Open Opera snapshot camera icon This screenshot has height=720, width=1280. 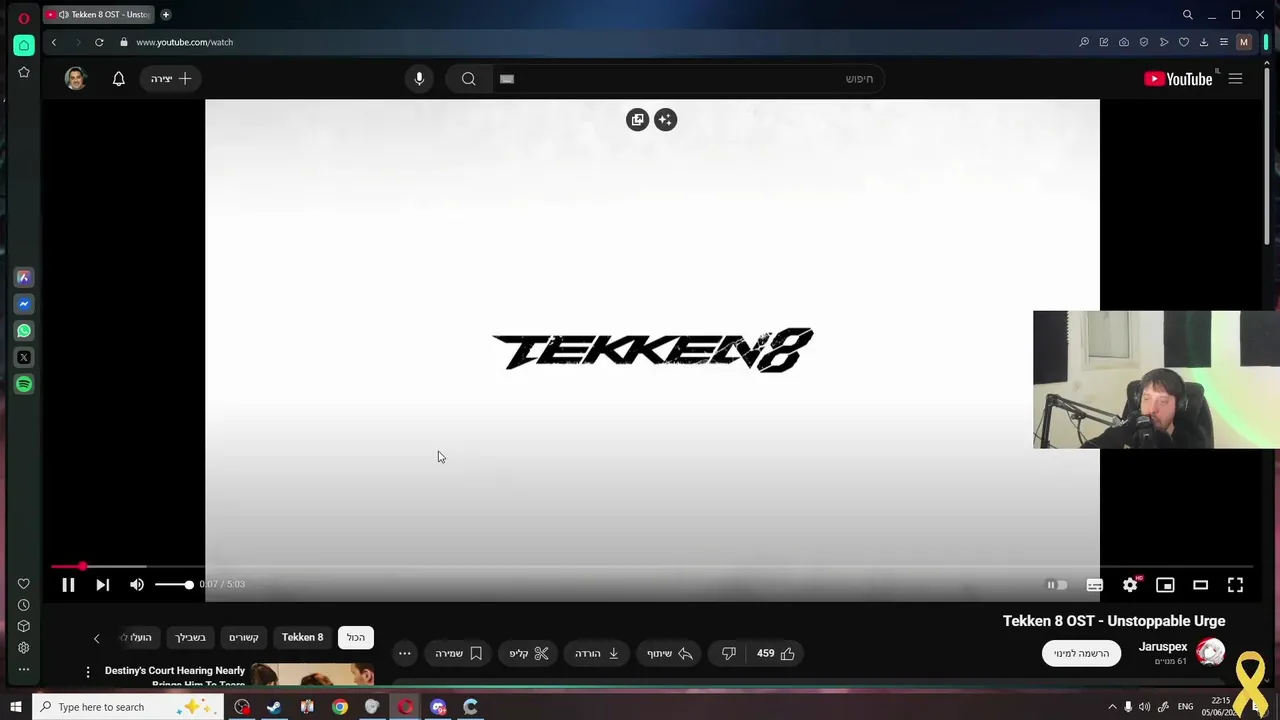[x=1124, y=42]
